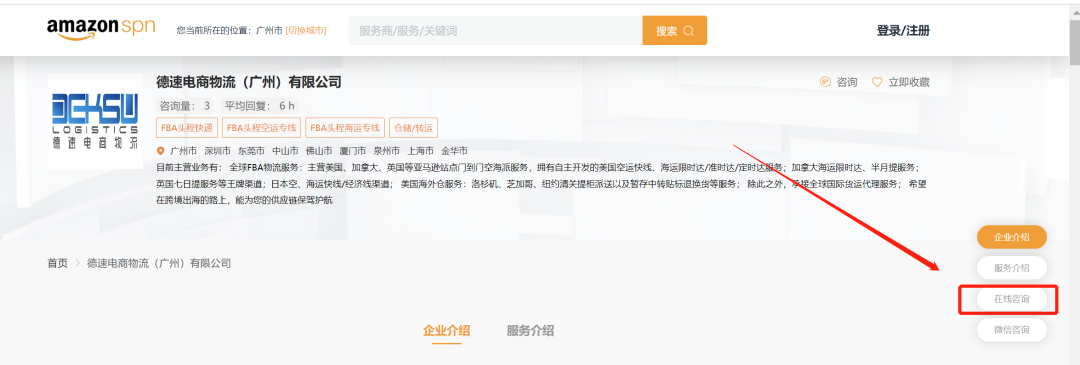1080x365 pixels.
Task: Click the magnifier icon in search button
Action: (689, 31)
